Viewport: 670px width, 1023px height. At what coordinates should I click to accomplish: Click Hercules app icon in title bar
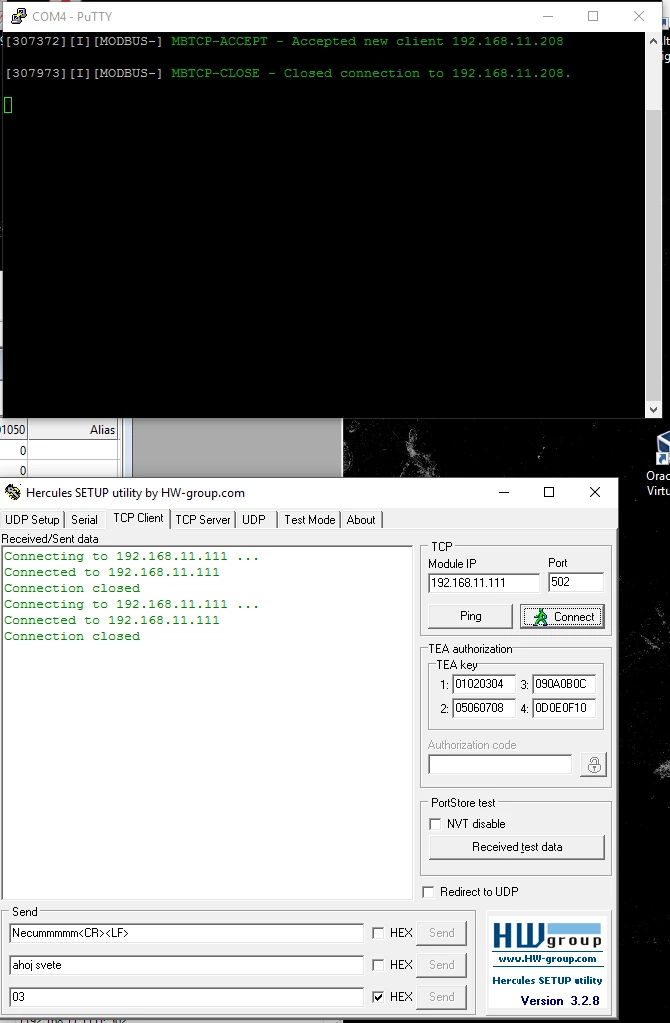tap(12, 492)
